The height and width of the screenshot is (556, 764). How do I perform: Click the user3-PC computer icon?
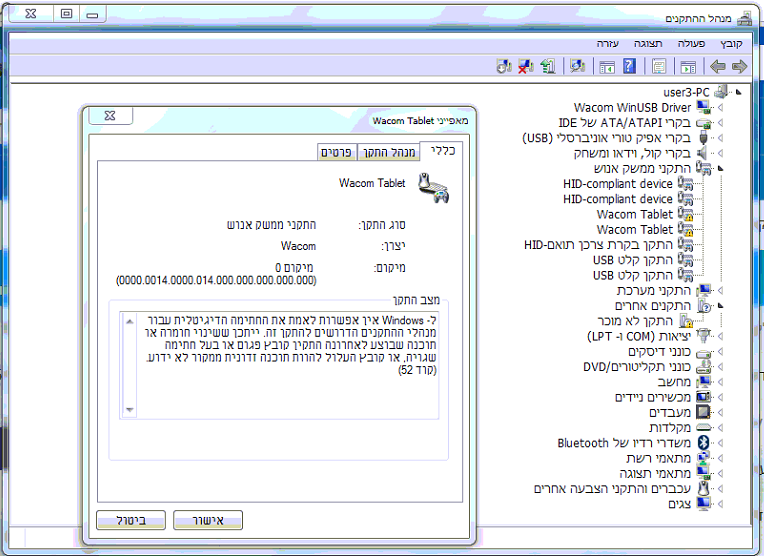pyautogui.click(x=721, y=92)
